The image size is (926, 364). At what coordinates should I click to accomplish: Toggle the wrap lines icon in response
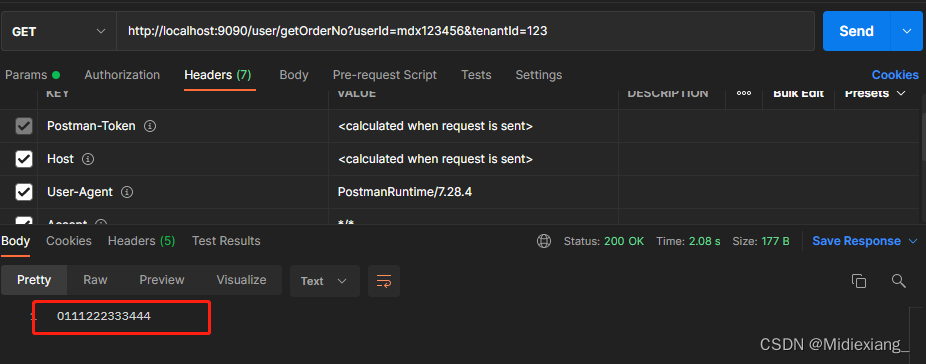(x=384, y=281)
